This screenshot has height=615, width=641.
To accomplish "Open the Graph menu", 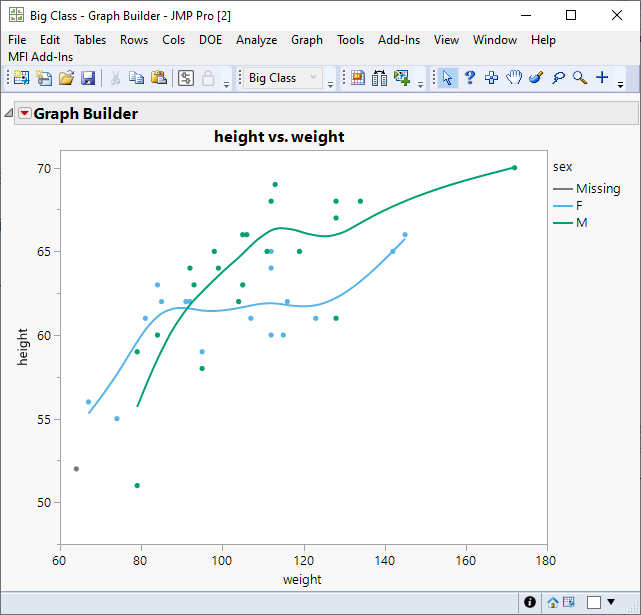I will click(307, 40).
